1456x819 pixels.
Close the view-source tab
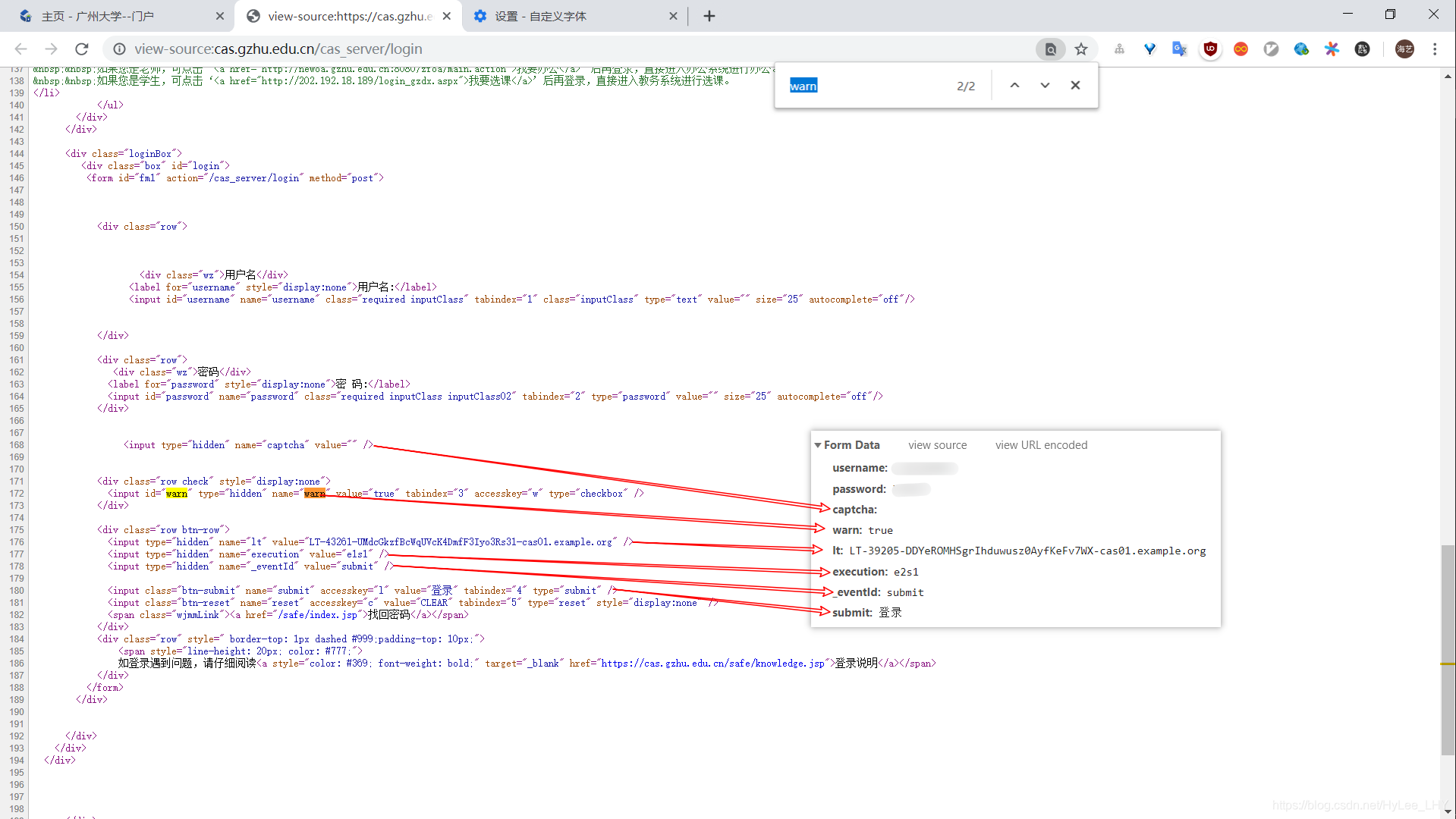[x=447, y=16]
